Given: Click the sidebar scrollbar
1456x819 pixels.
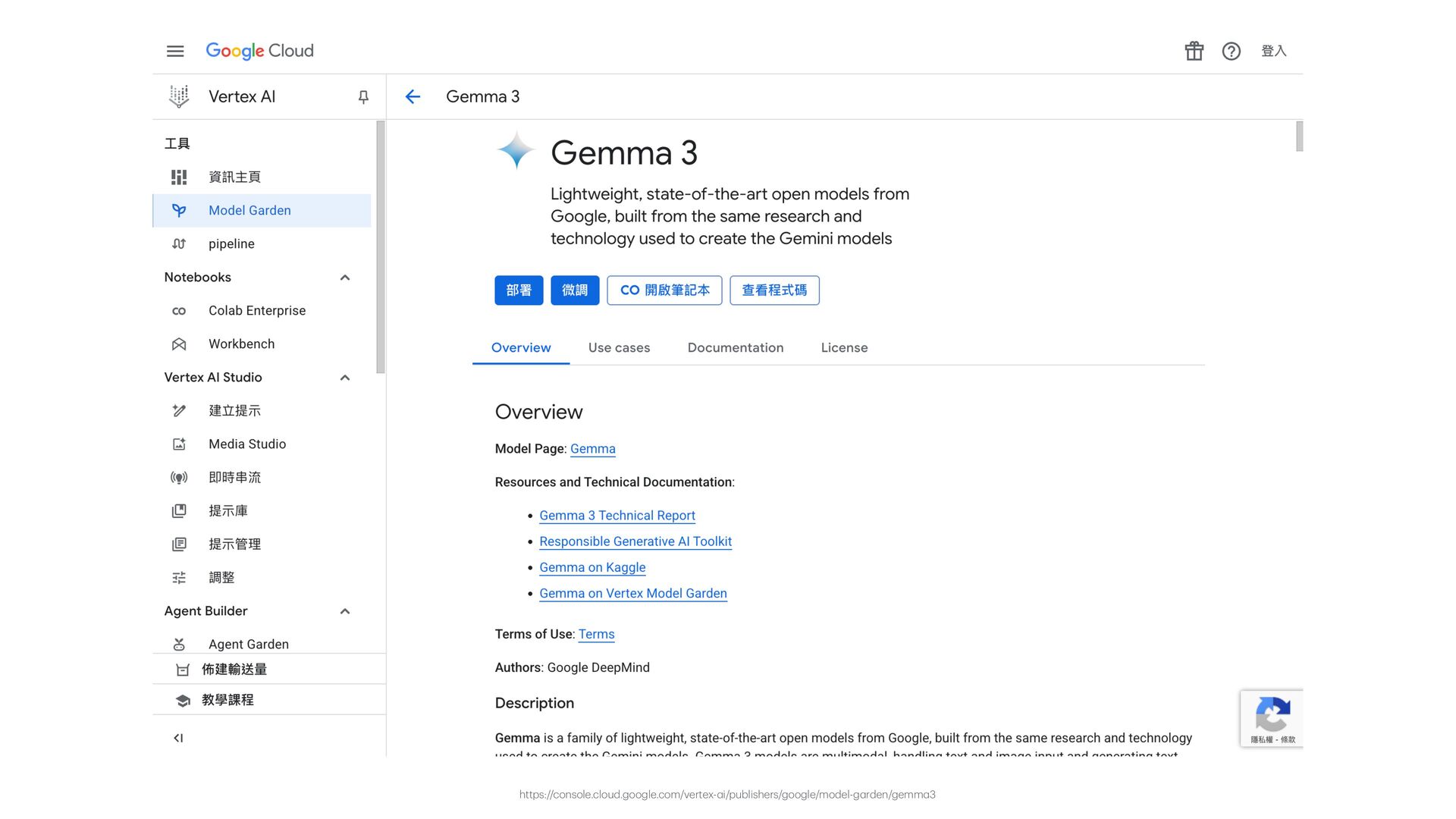Looking at the screenshot, I should coord(381,247).
